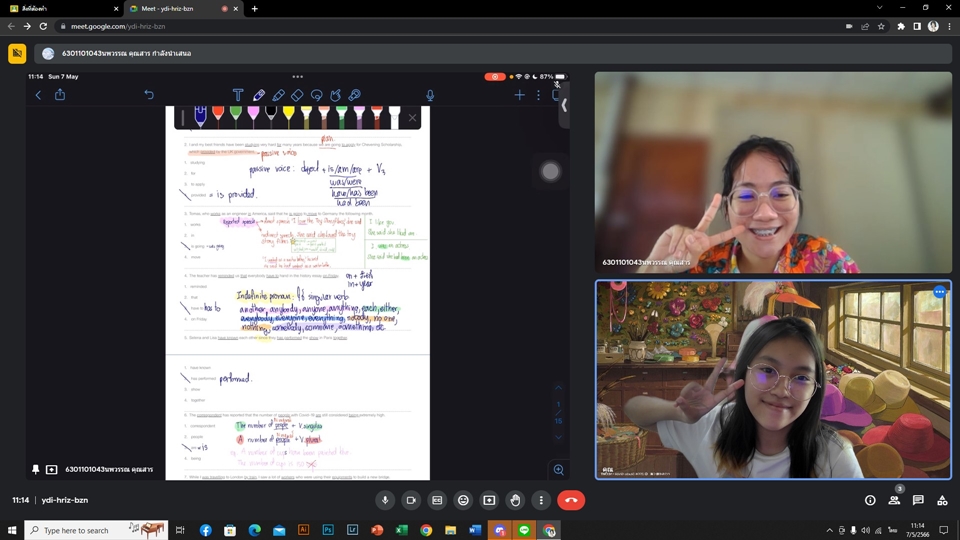The image size is (960, 540).
Task: Click the address bar URL
Action: coord(118,26)
